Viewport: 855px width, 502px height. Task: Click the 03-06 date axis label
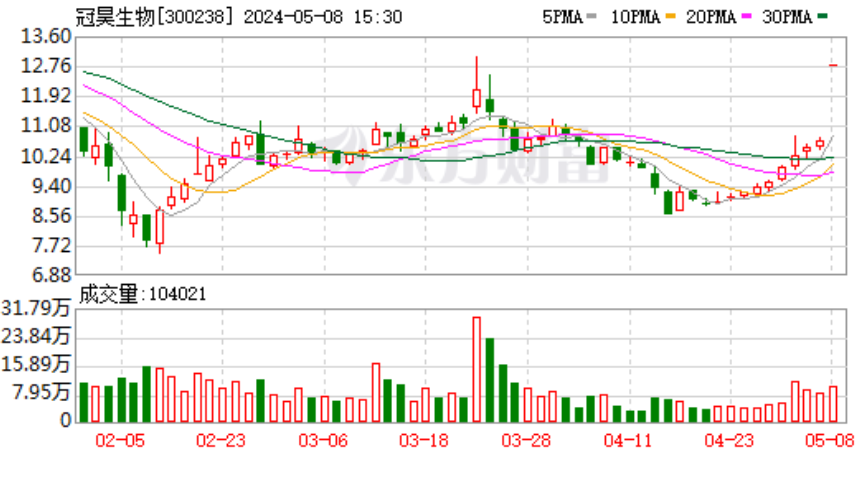(323, 440)
